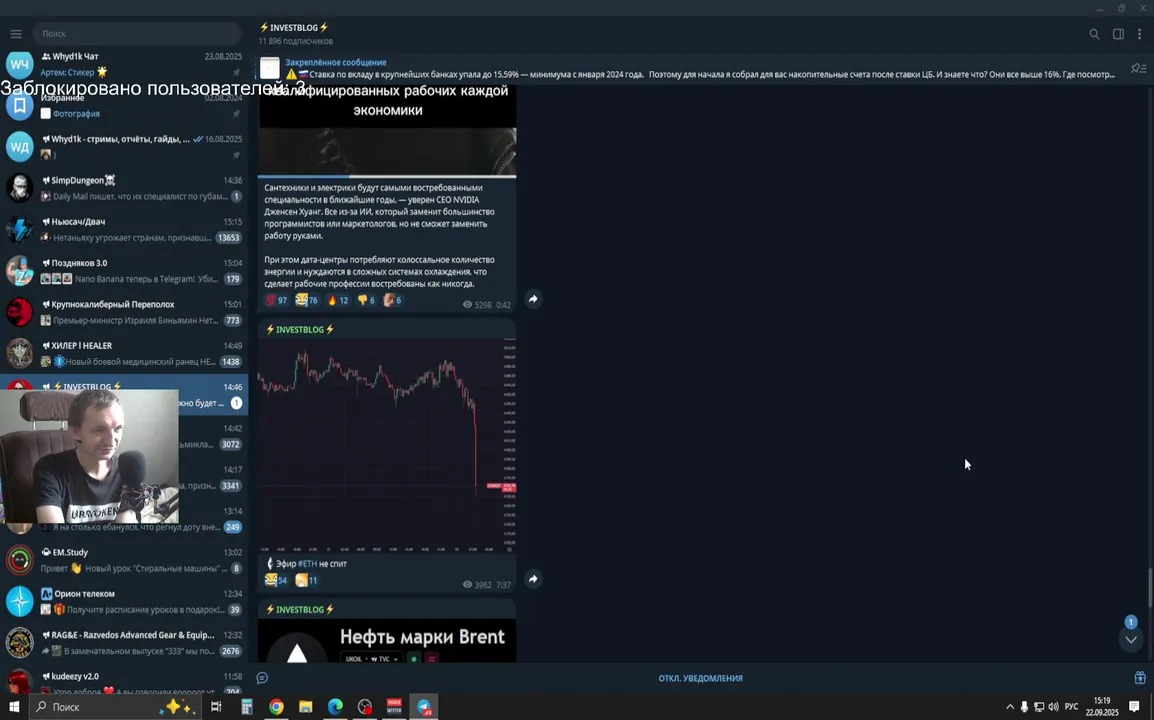Click the 54 reaction under the ETH post
The width and height of the screenshot is (1154, 720).
276,580
